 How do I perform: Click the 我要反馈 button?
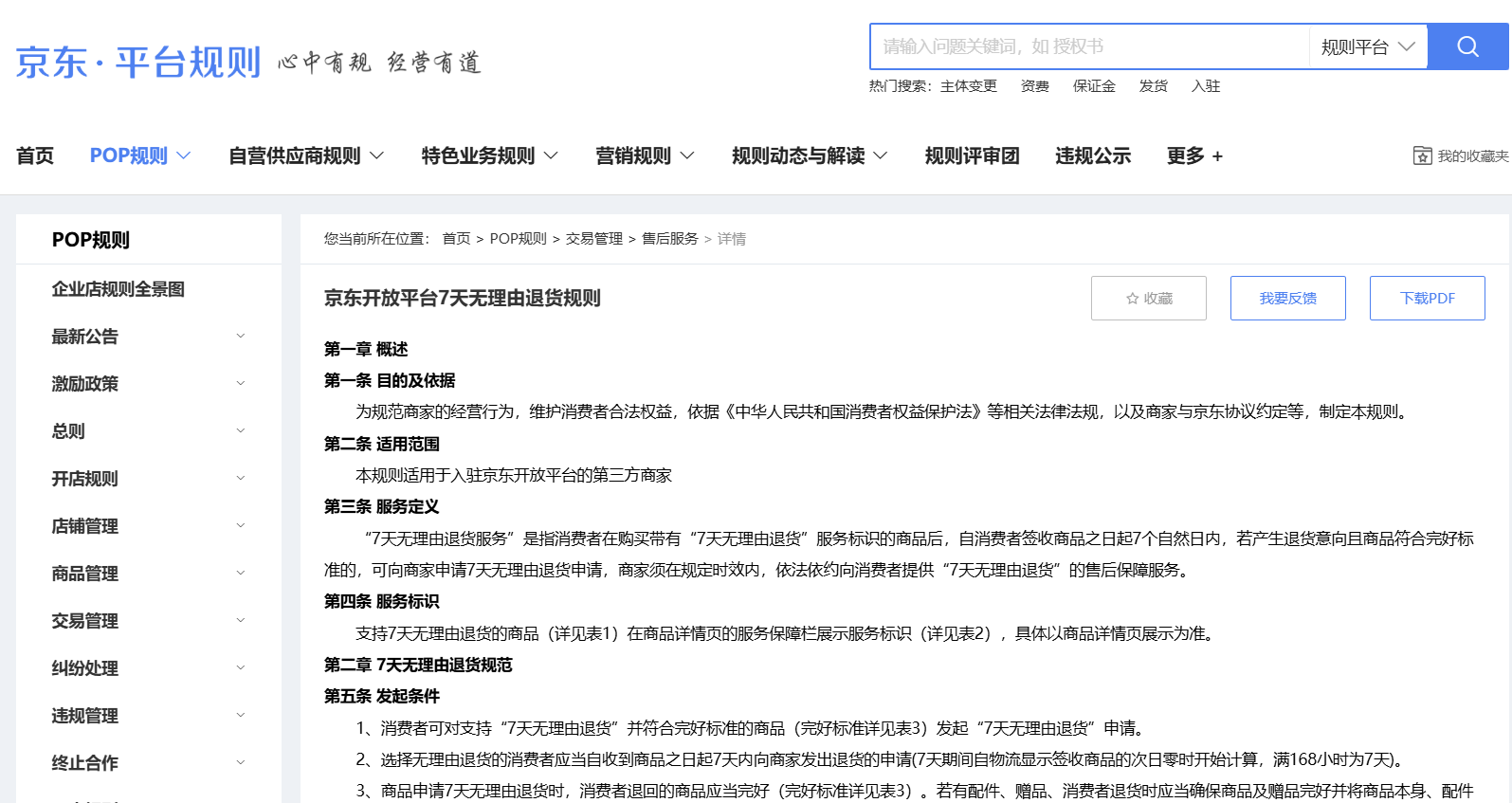coord(1287,299)
